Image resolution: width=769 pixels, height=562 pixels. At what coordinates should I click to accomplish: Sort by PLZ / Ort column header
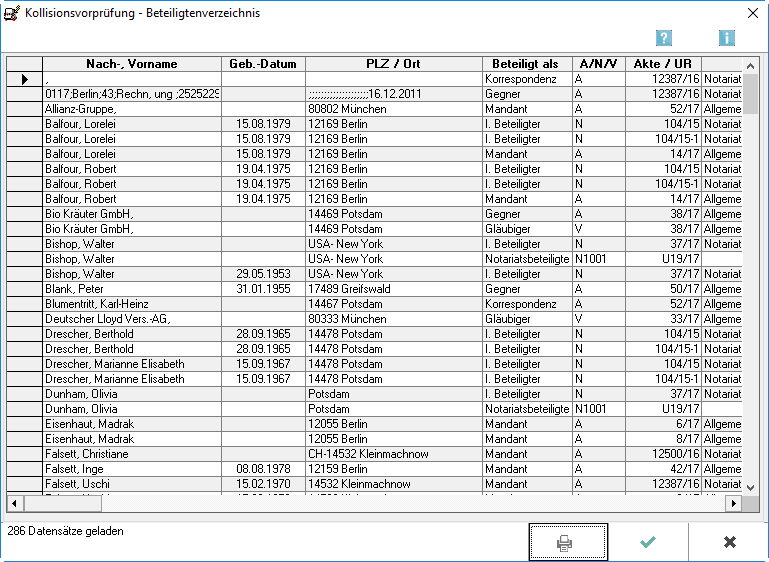(394, 64)
